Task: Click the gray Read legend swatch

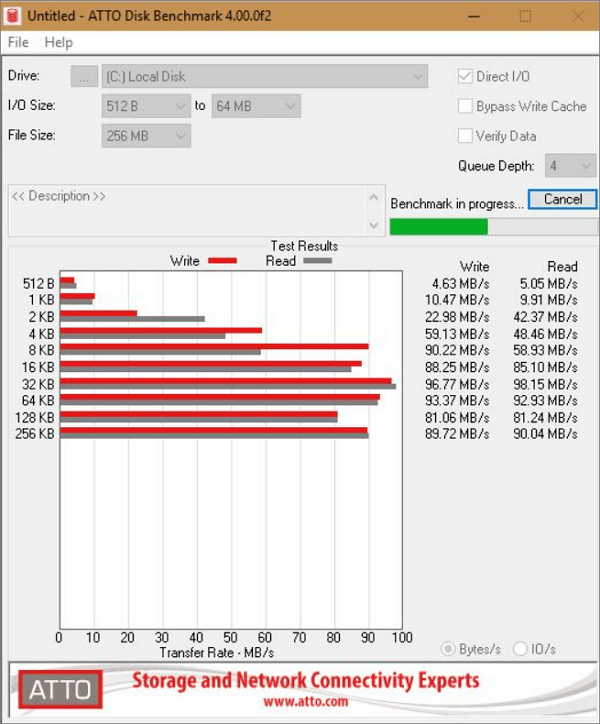Action: [316, 261]
